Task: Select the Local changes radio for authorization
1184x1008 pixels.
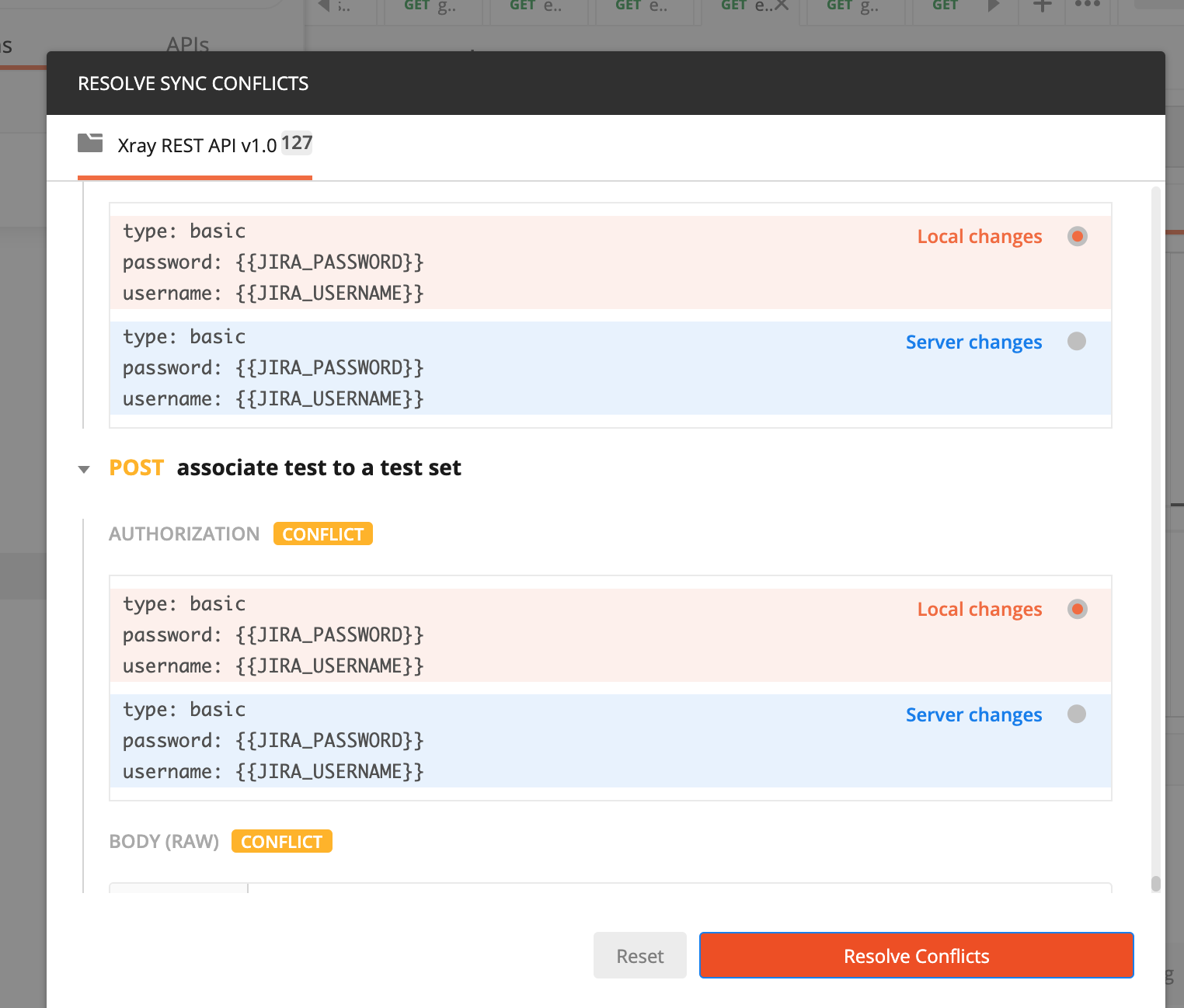Action: (x=1077, y=610)
